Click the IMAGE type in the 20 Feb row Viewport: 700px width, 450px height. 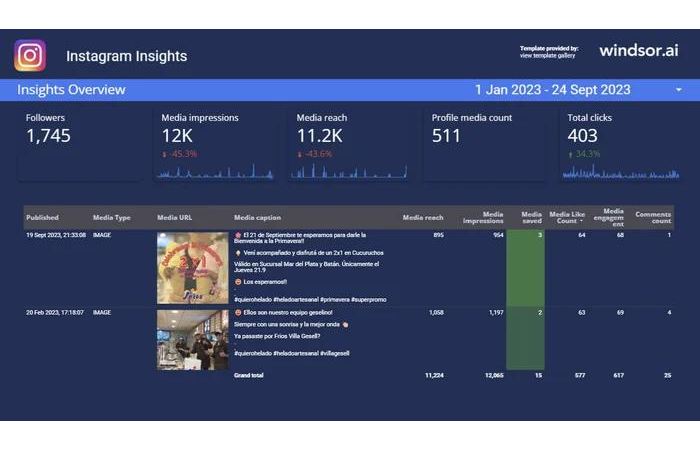pos(102,312)
